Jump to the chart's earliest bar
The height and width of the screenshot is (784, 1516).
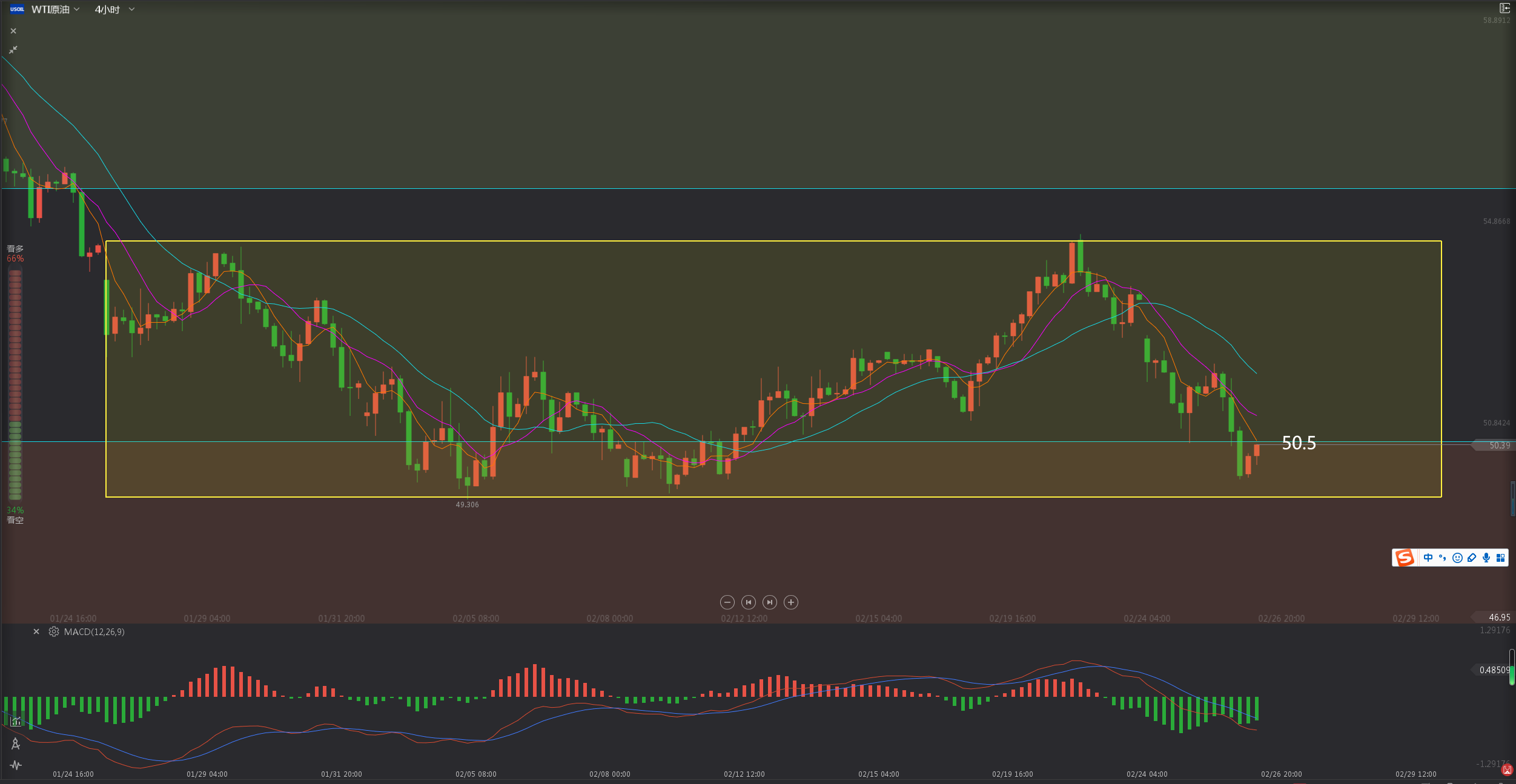pyautogui.click(x=749, y=602)
